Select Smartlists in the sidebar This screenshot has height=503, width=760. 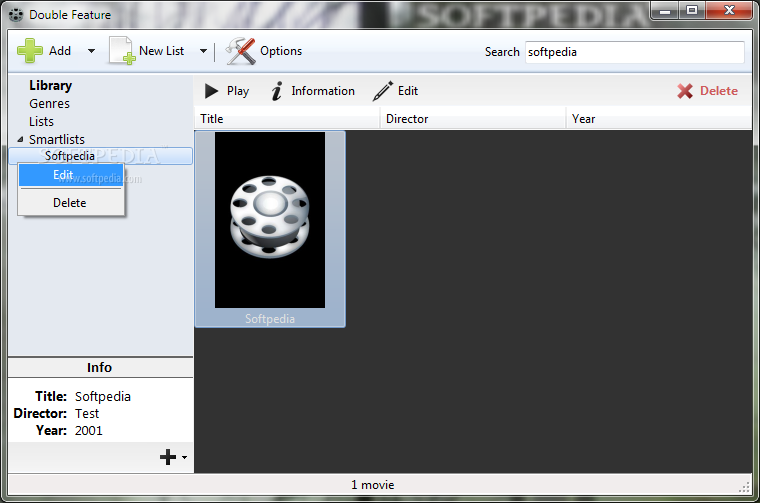[57, 140]
